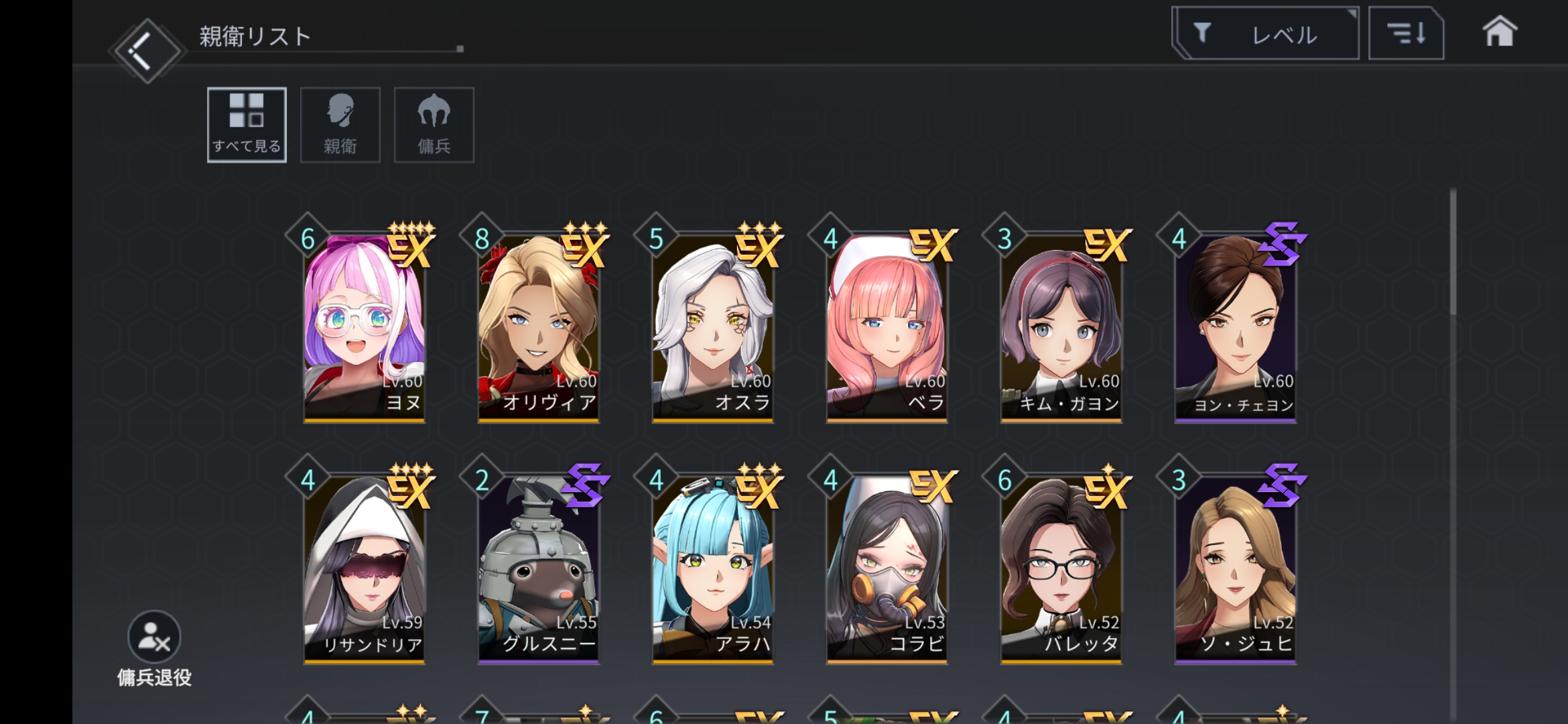Go back using the arrow icon

(145, 51)
